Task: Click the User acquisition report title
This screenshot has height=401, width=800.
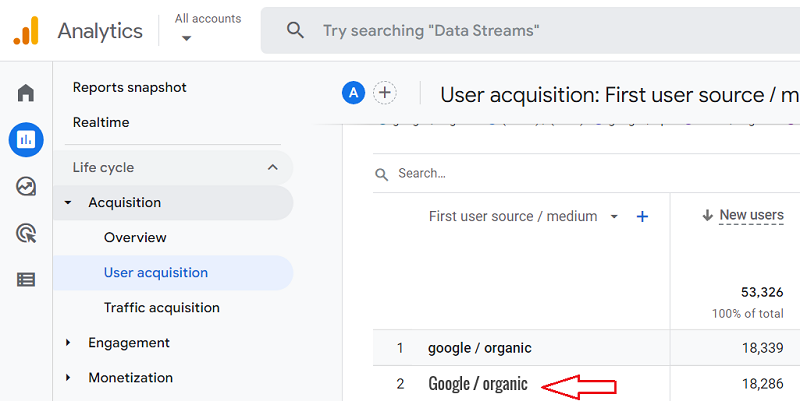Action: [620, 95]
